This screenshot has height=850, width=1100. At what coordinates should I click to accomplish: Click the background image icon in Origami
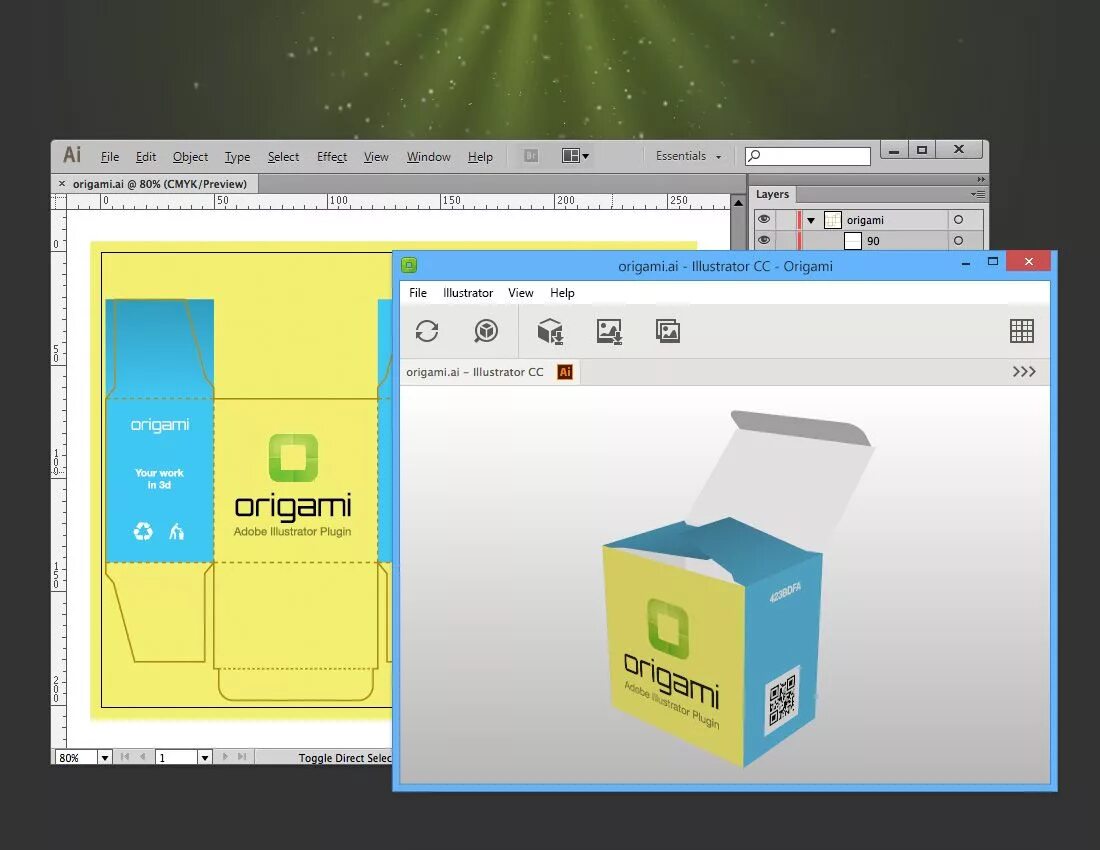click(x=667, y=331)
